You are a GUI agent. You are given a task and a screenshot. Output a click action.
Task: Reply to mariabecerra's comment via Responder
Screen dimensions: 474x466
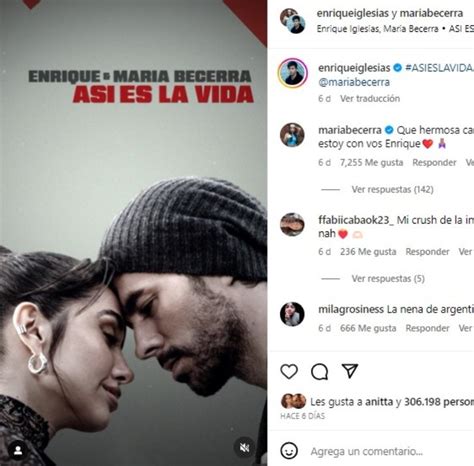point(434,163)
